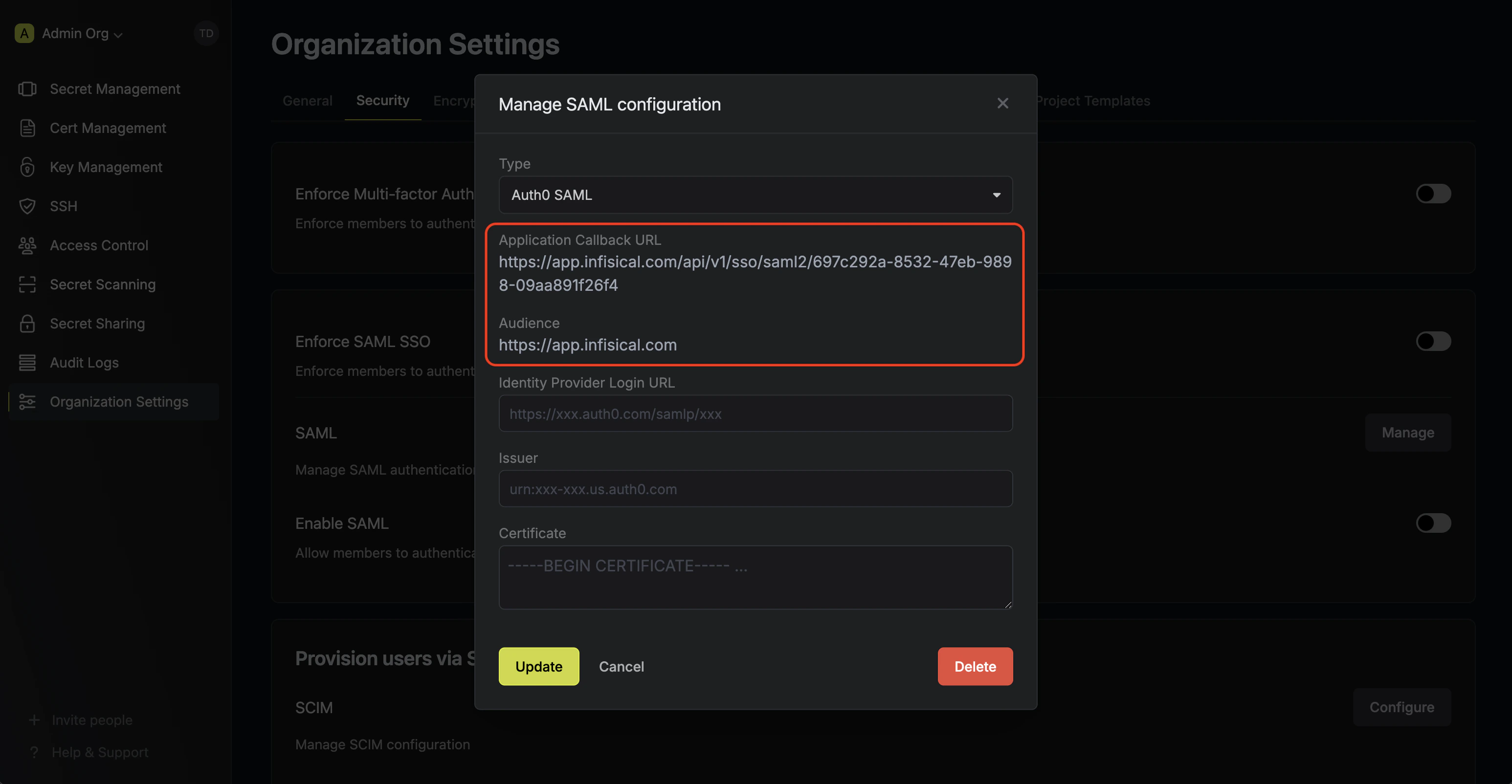Select the Secret Sharing padlock icon
The height and width of the screenshot is (784, 1512).
click(27, 324)
